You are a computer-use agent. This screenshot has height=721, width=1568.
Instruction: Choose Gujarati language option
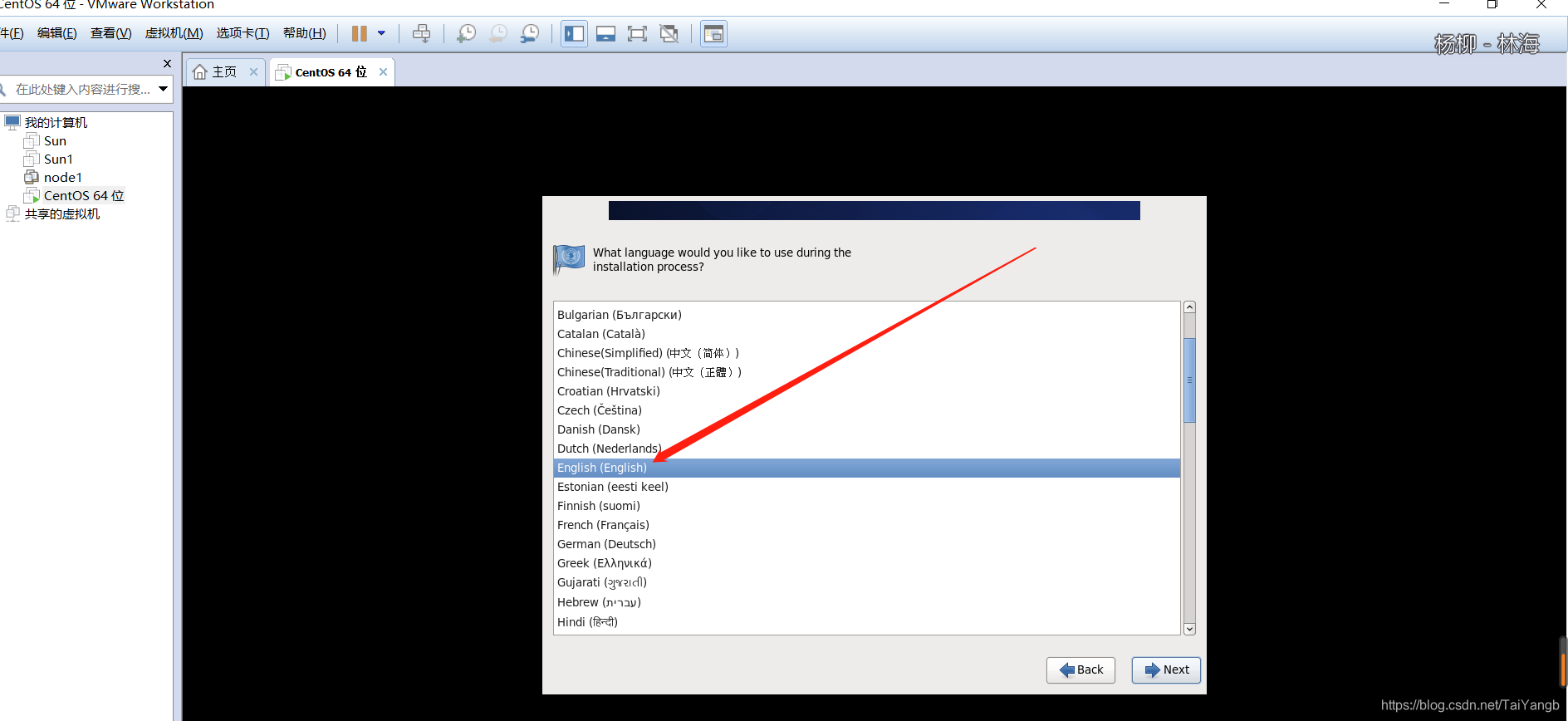click(866, 582)
